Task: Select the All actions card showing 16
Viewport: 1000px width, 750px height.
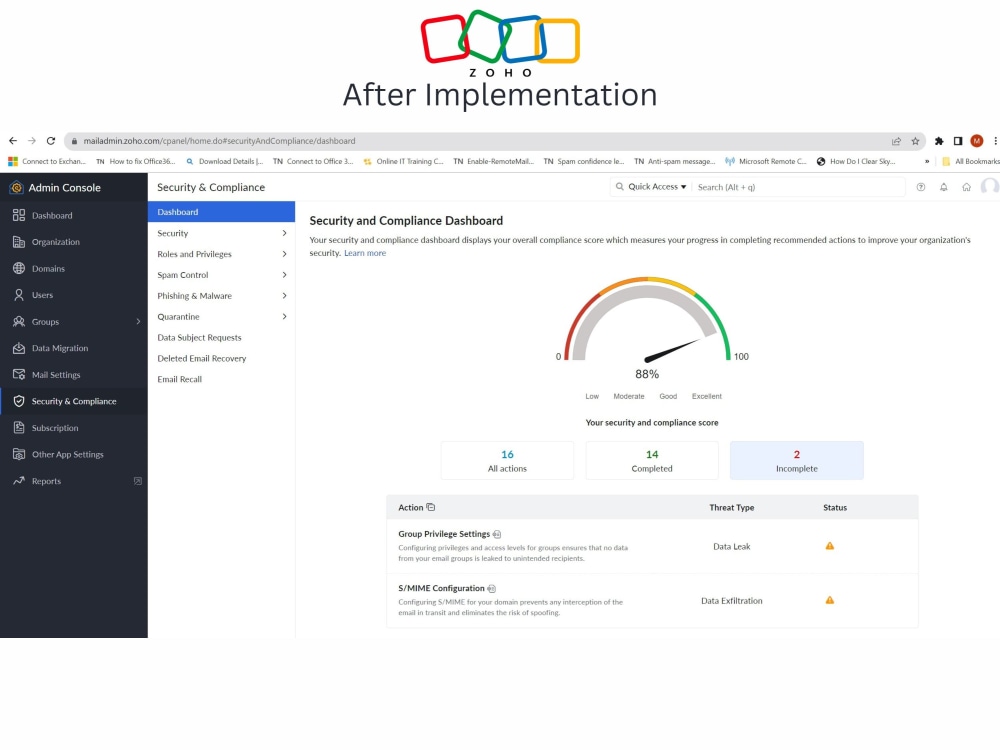Action: click(x=507, y=460)
